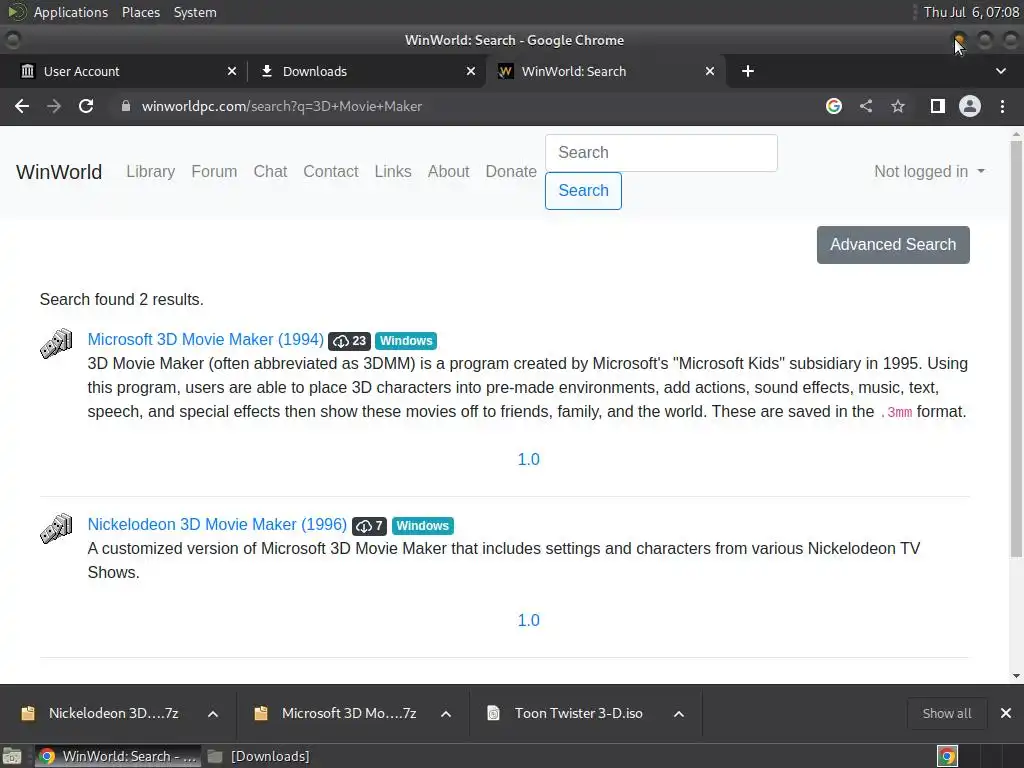Close the User Account tab
The image size is (1024, 768).
232,71
